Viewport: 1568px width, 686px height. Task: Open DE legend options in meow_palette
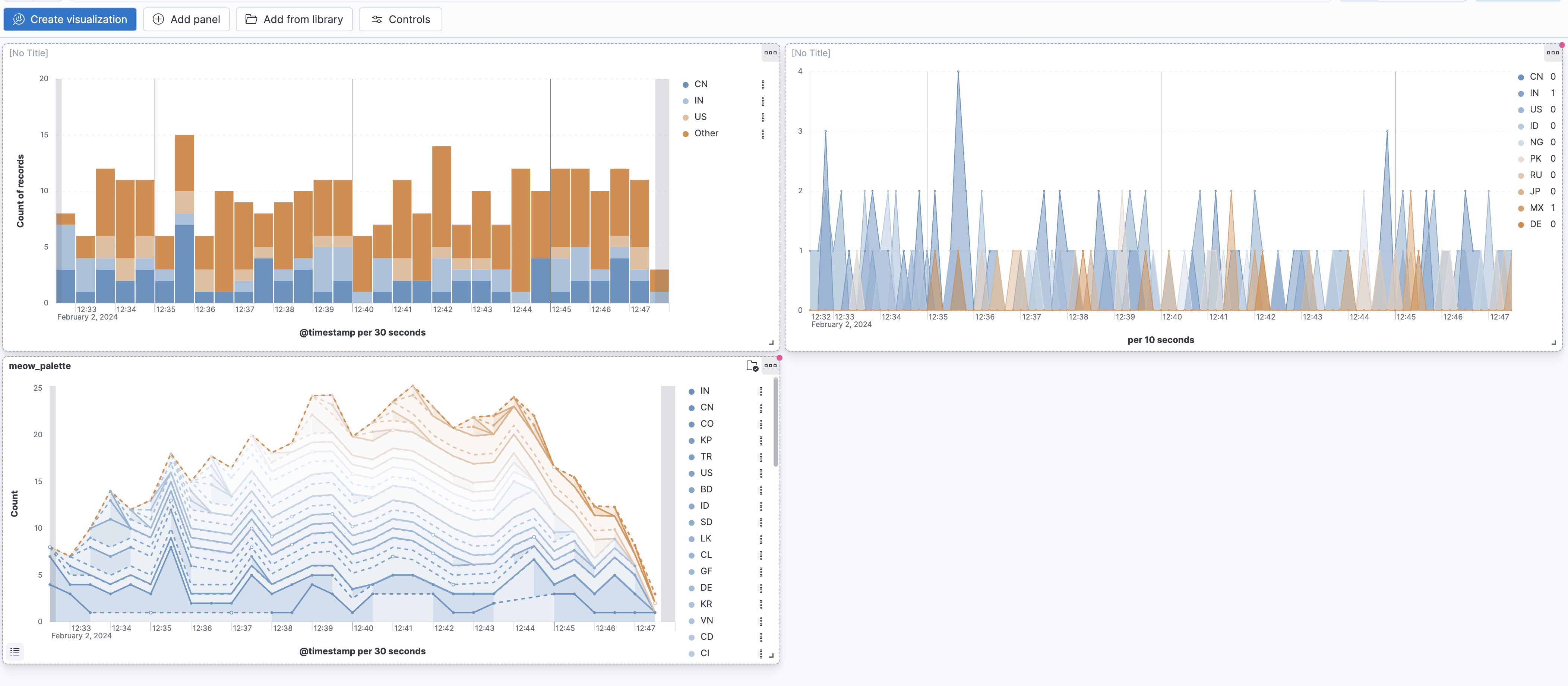760,589
